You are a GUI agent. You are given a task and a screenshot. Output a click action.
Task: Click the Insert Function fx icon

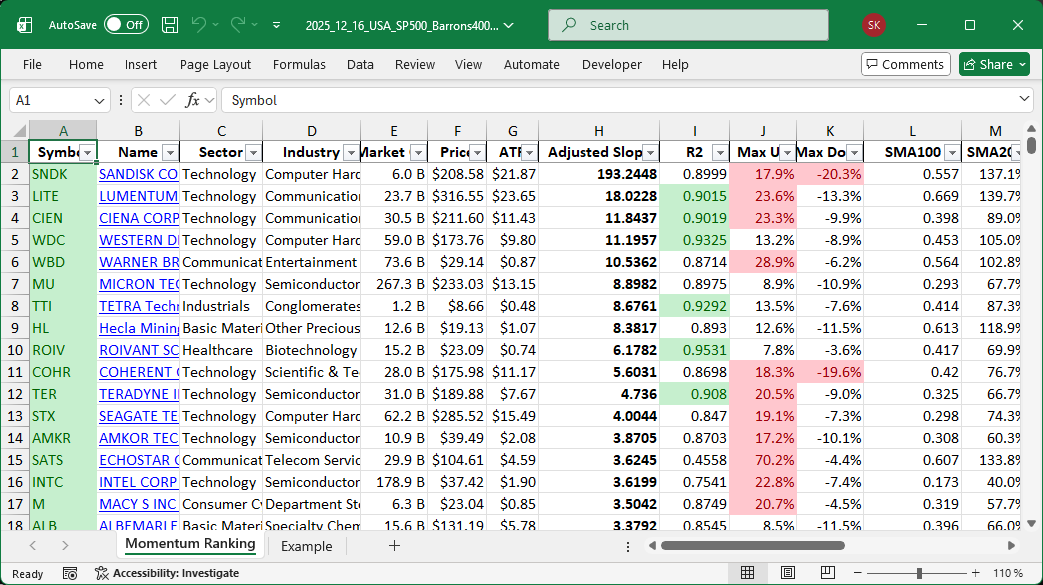click(193, 100)
